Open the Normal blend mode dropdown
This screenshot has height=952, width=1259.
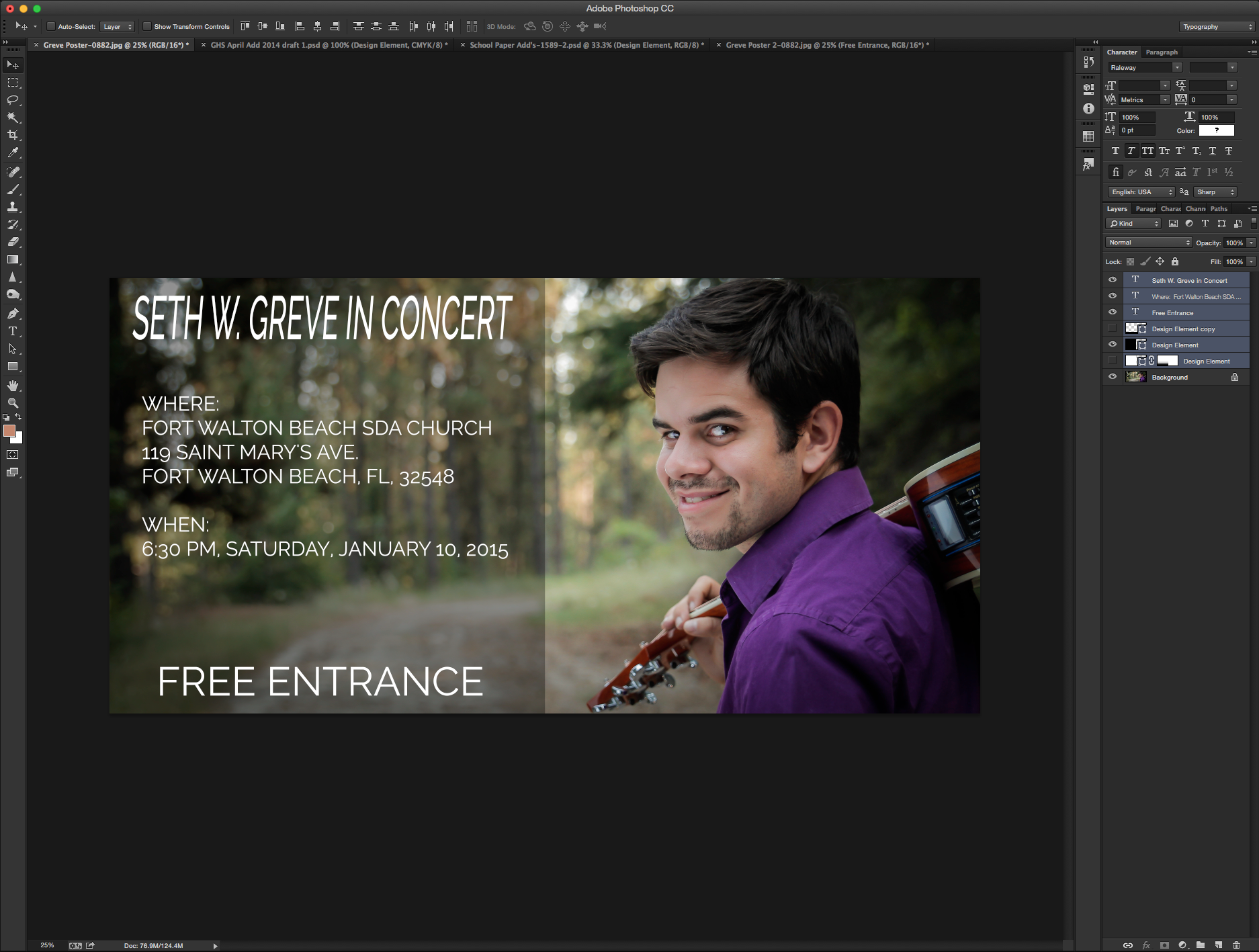pyautogui.click(x=1148, y=243)
